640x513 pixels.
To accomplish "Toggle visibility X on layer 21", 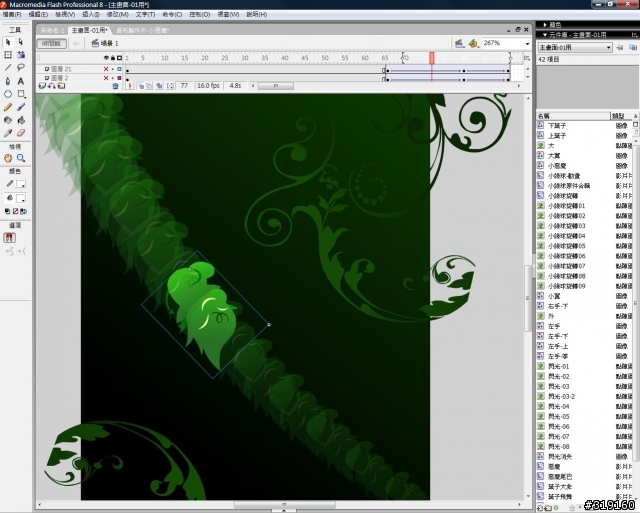I will click(106, 69).
